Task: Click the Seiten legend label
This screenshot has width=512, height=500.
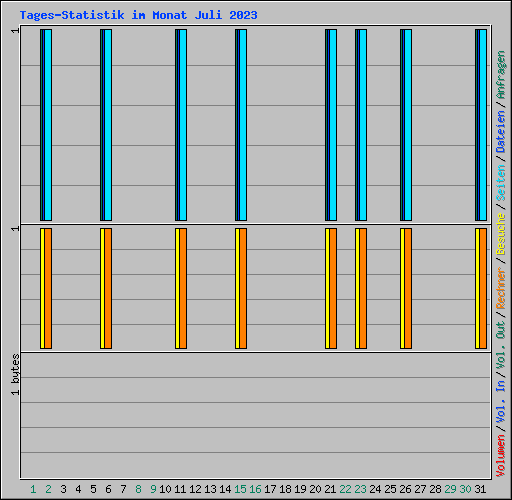Action: point(501,183)
